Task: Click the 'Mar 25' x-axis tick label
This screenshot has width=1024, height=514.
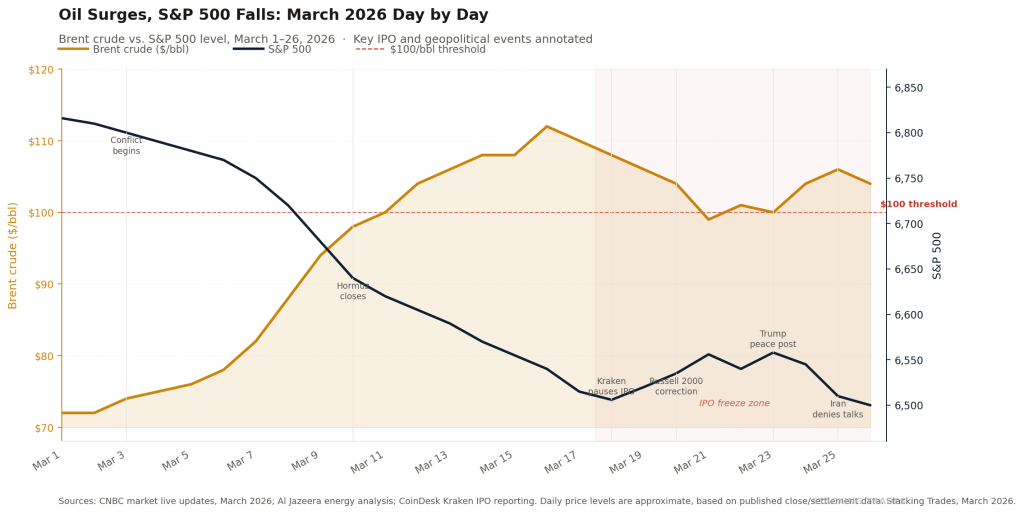Action: click(821, 462)
